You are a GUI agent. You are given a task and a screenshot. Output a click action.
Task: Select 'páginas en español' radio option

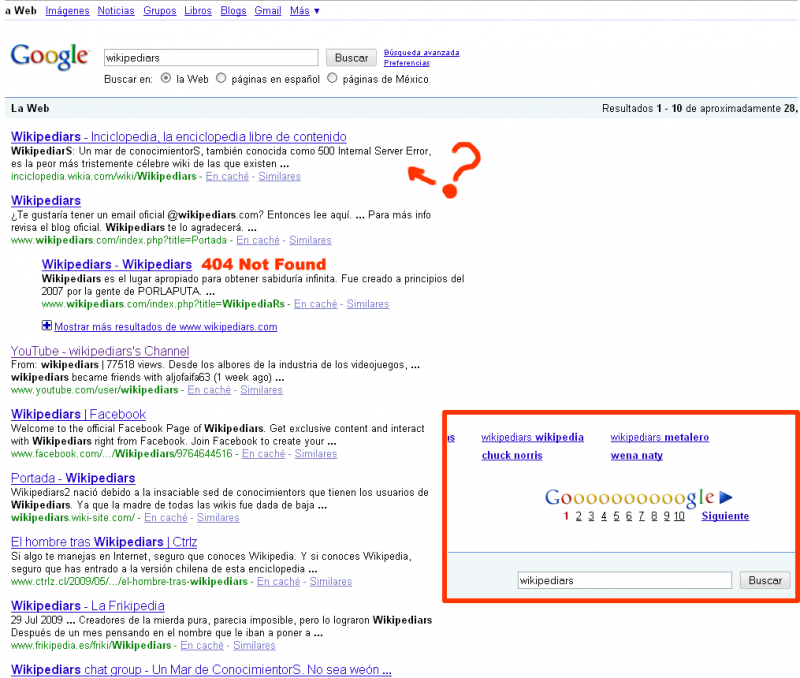pos(222,79)
